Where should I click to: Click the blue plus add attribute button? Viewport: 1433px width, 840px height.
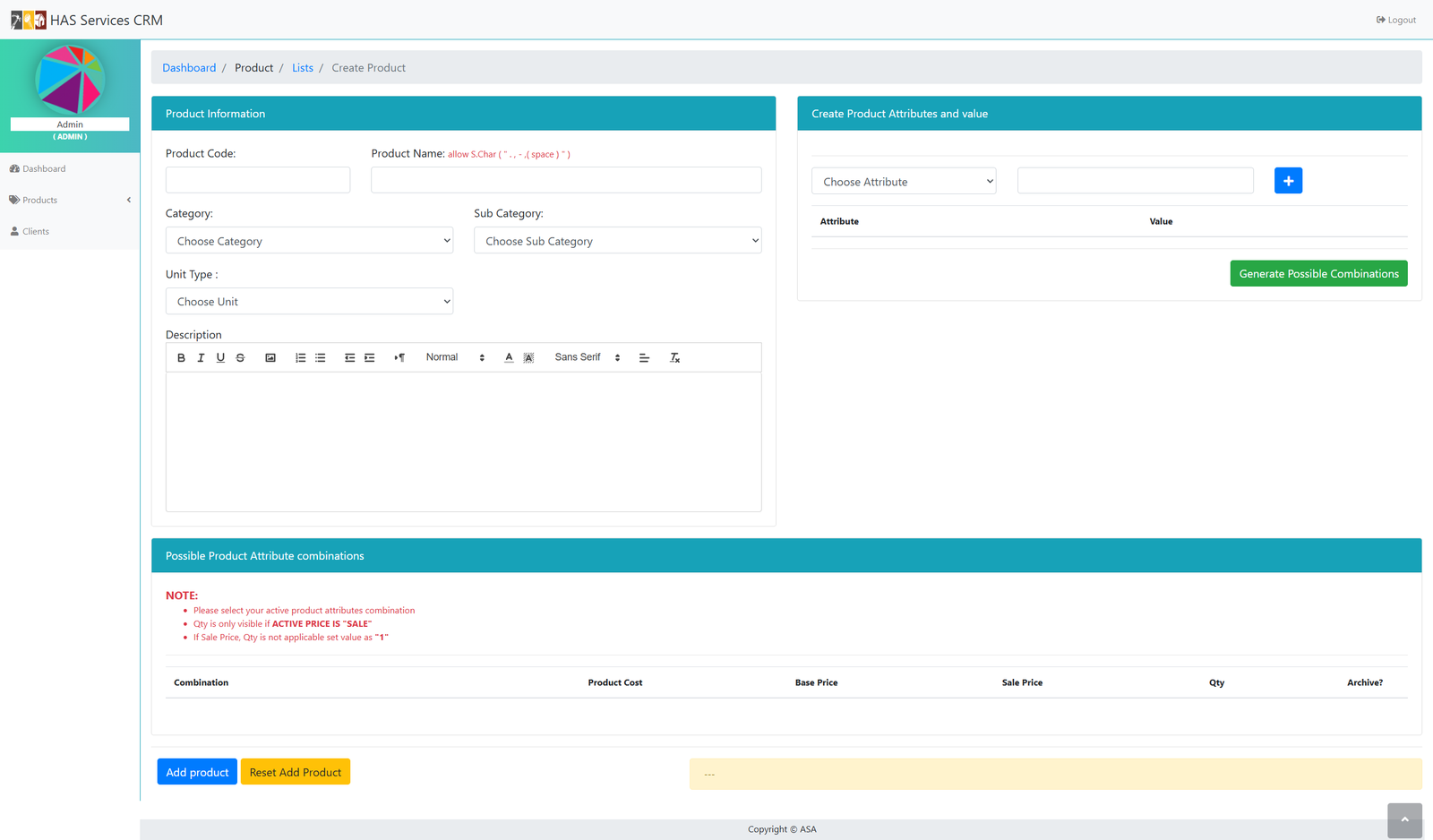click(x=1288, y=181)
